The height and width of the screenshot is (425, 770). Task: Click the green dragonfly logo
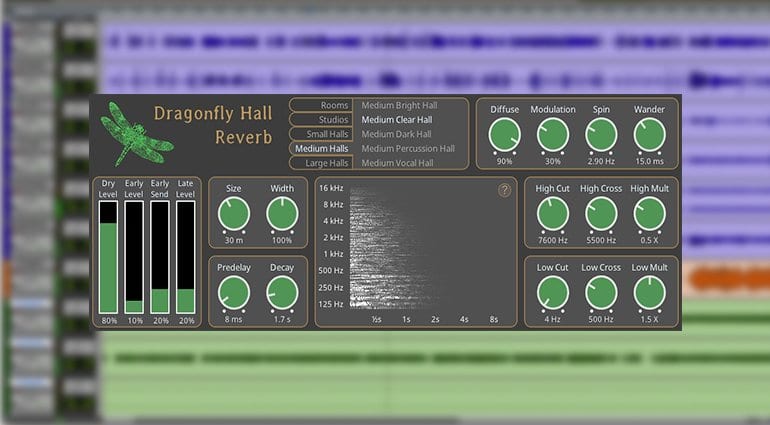[137, 133]
